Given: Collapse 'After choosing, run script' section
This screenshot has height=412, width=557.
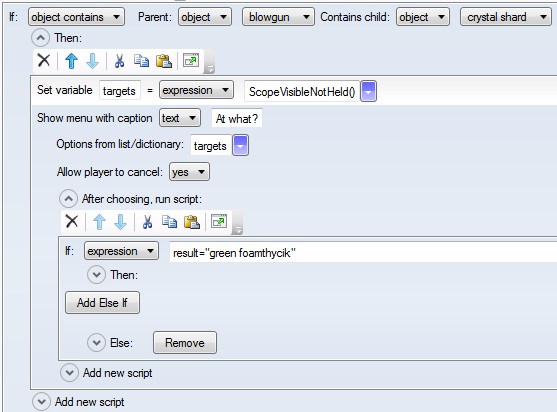Looking at the screenshot, I should pyautogui.click(x=68, y=199).
